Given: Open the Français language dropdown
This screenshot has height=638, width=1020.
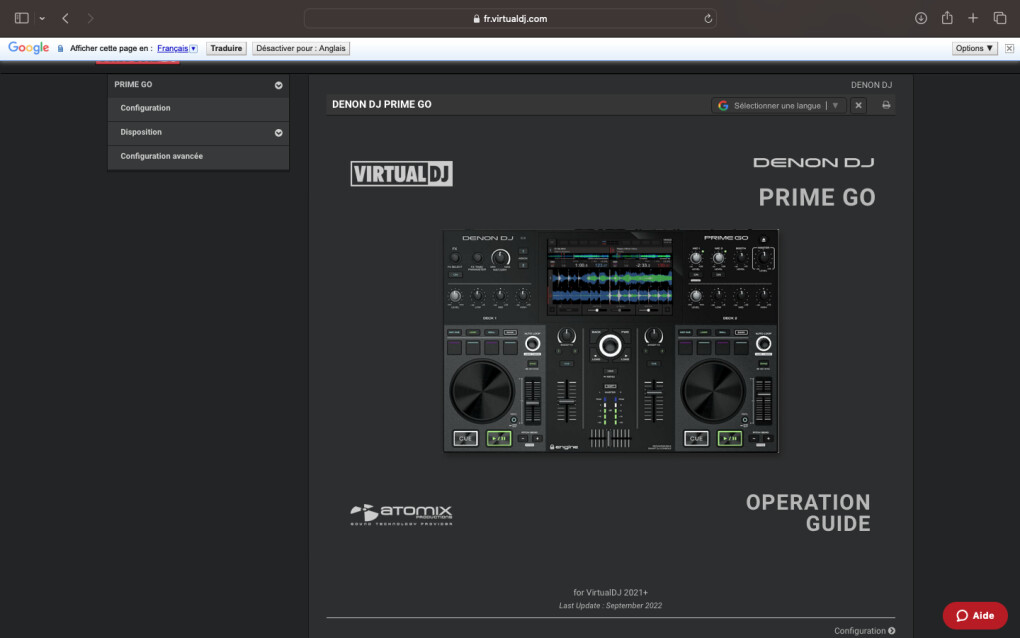Looking at the screenshot, I should pyautogui.click(x=177, y=48).
